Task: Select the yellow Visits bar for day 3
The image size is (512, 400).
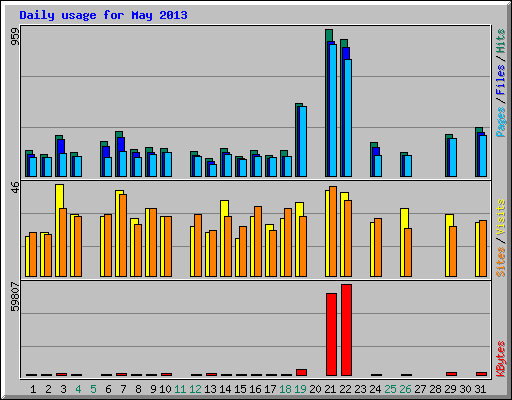Action: tap(59, 230)
